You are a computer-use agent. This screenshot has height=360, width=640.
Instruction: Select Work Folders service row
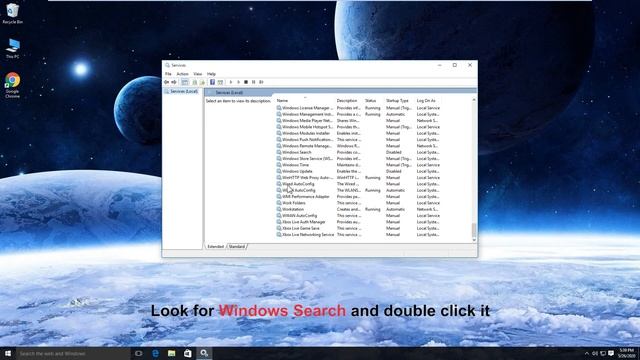click(x=358, y=203)
